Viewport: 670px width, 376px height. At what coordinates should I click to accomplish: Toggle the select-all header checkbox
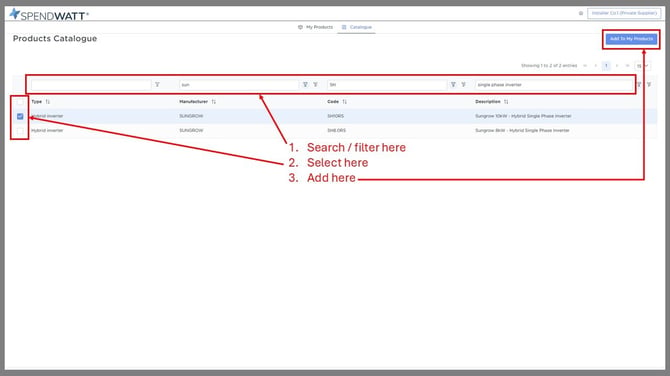(20, 102)
